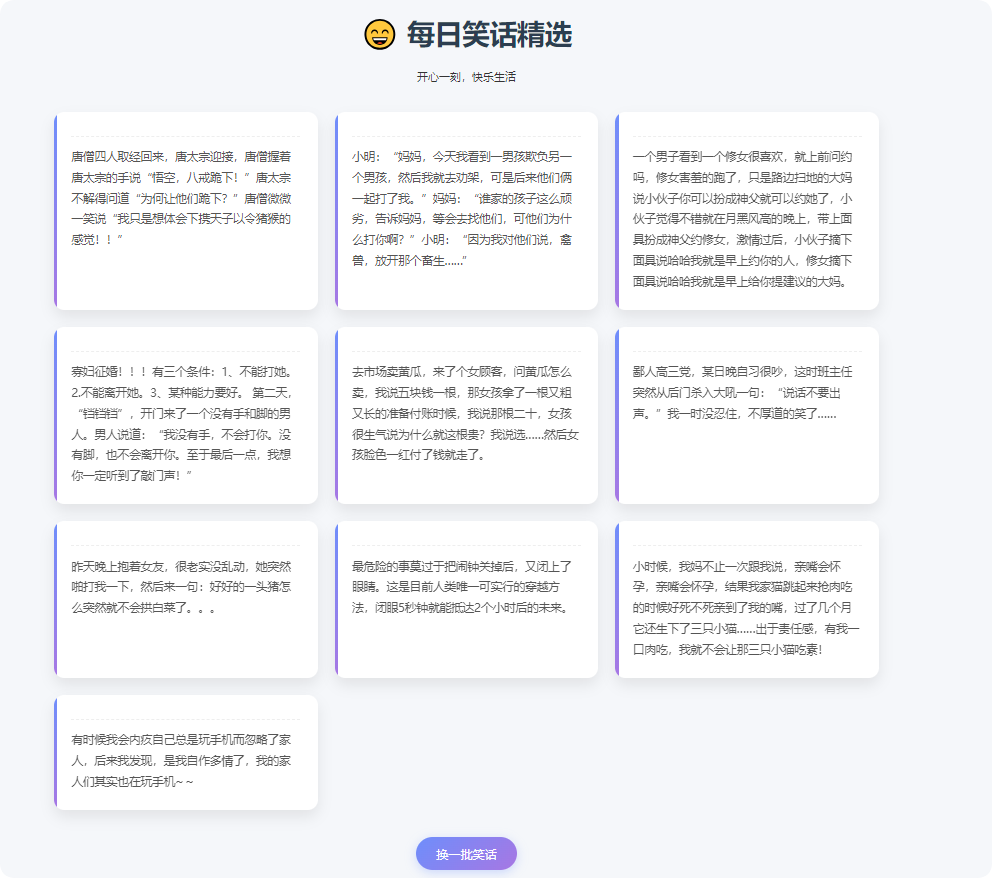
Task: Click the joke about 一个男子看到一个修女
Action: tap(747, 211)
